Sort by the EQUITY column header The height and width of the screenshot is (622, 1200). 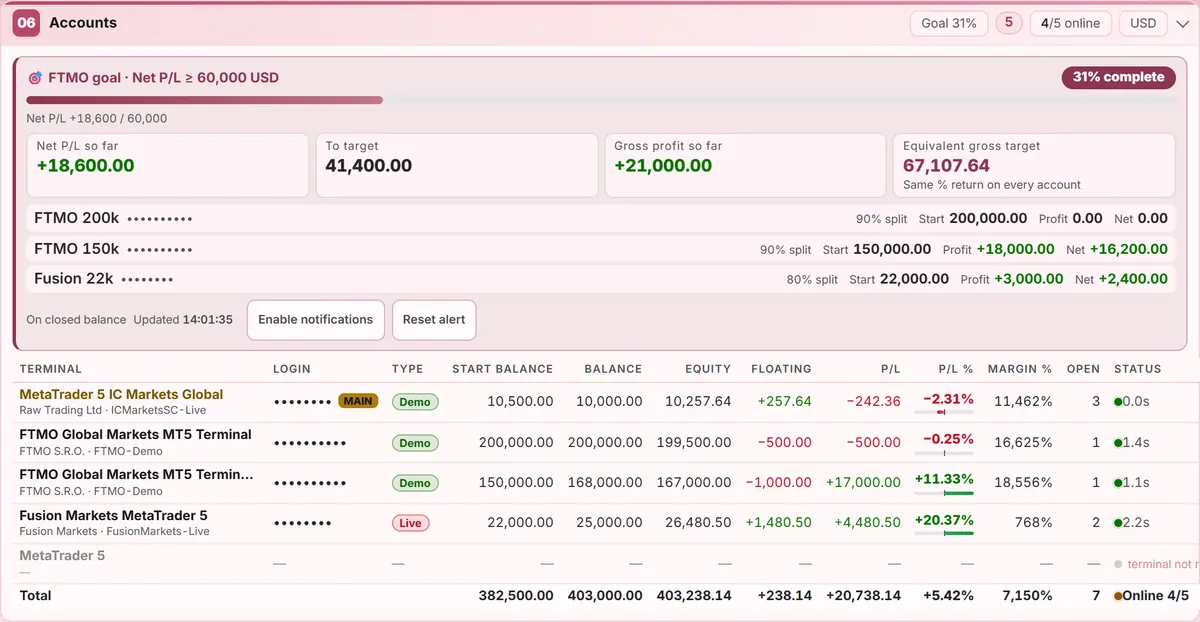pos(708,369)
